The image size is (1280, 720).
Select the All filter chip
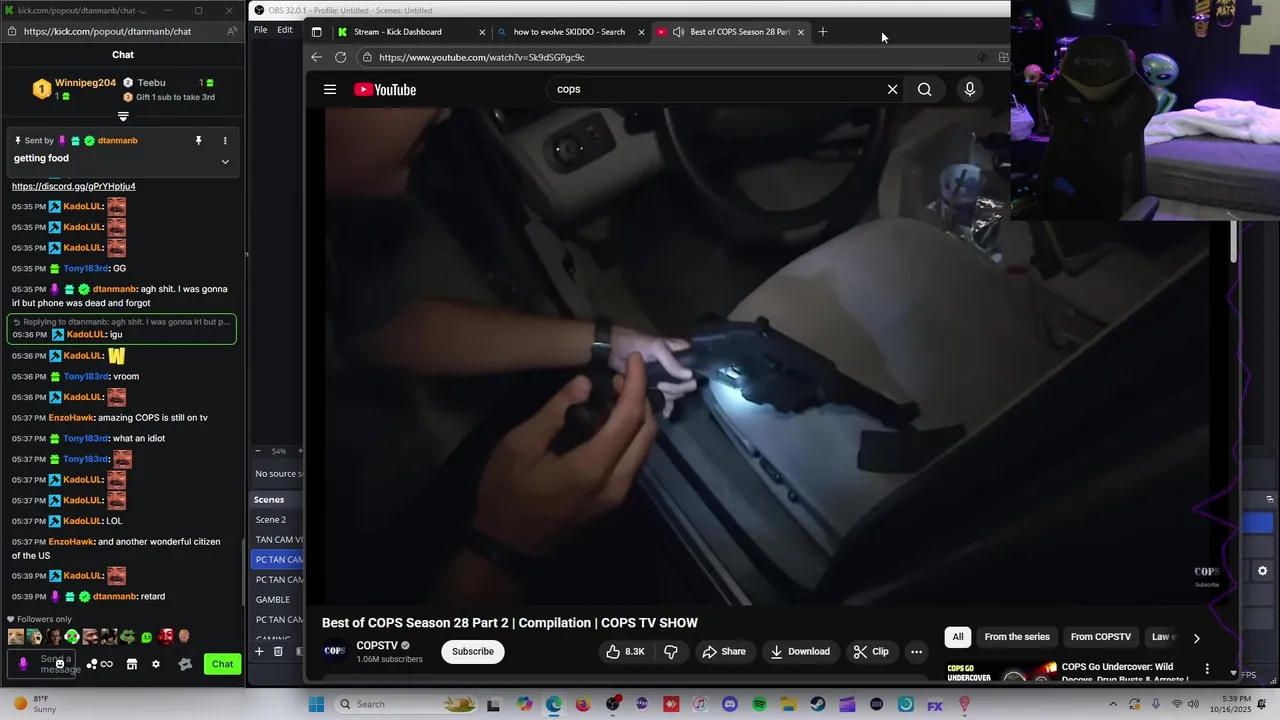(958, 637)
